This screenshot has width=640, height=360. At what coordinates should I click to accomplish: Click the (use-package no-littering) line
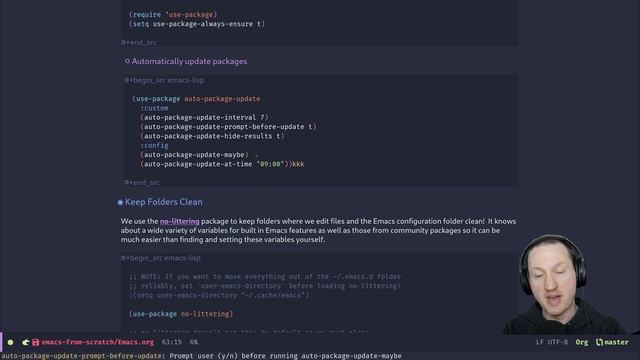tap(181, 314)
